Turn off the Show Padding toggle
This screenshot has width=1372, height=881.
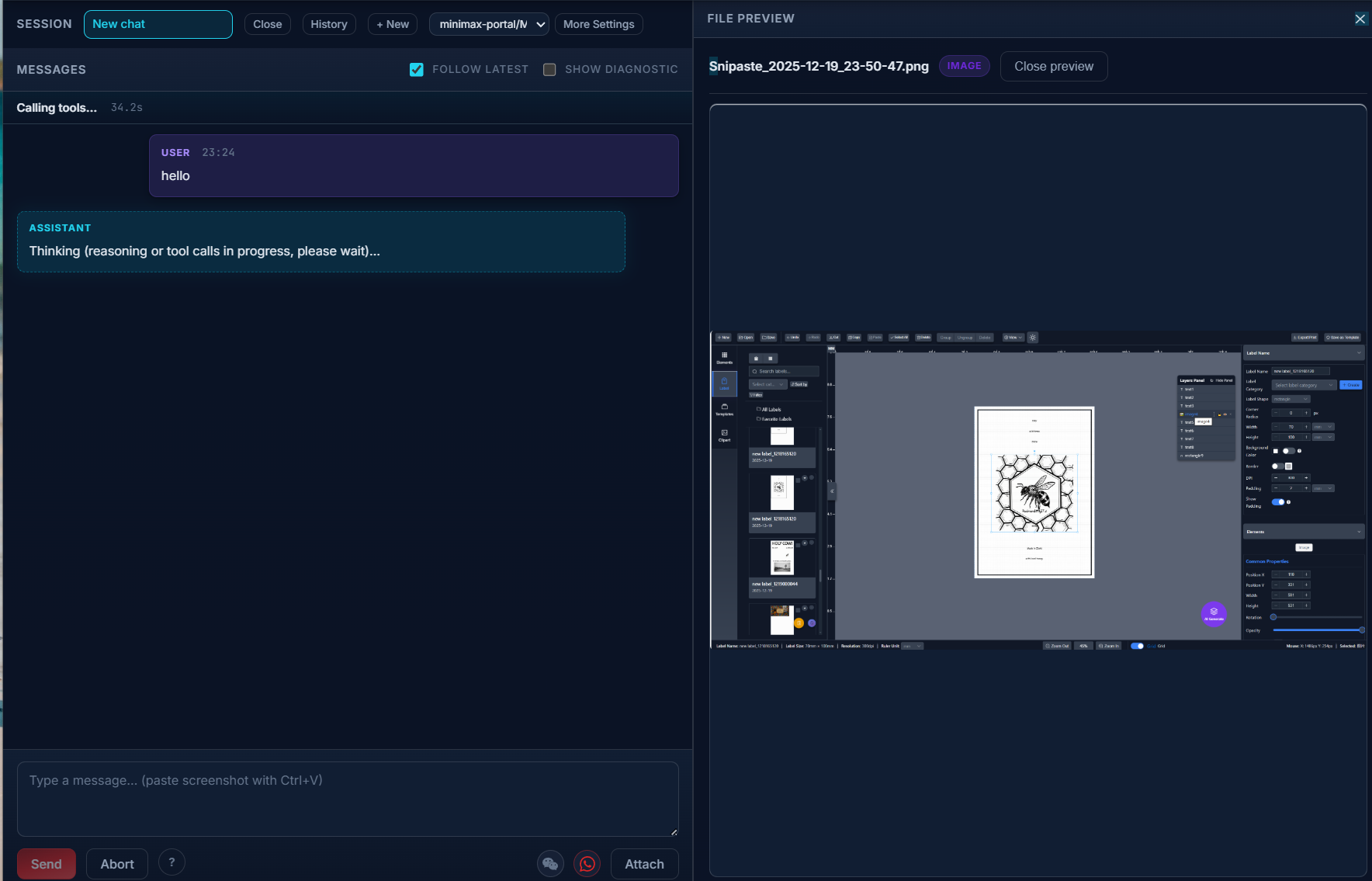1278,501
